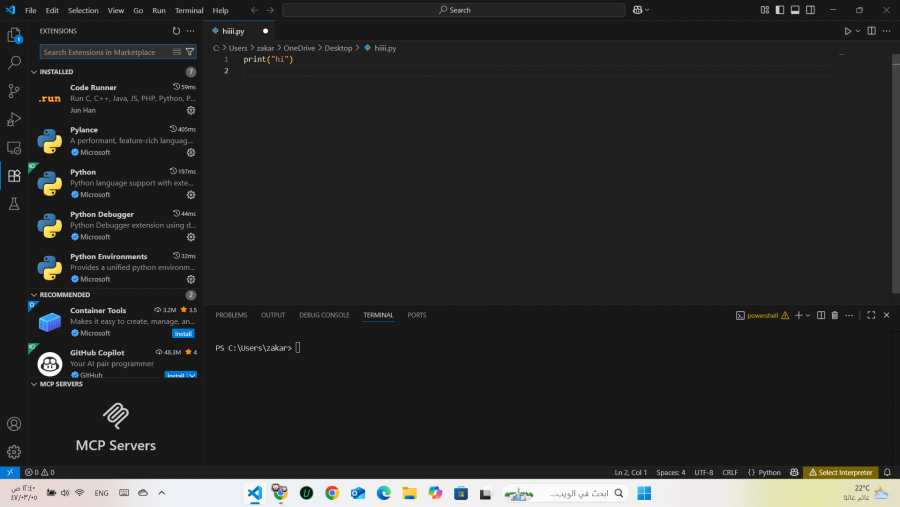
Task: Open the remote window indicator
Action: click(10, 472)
